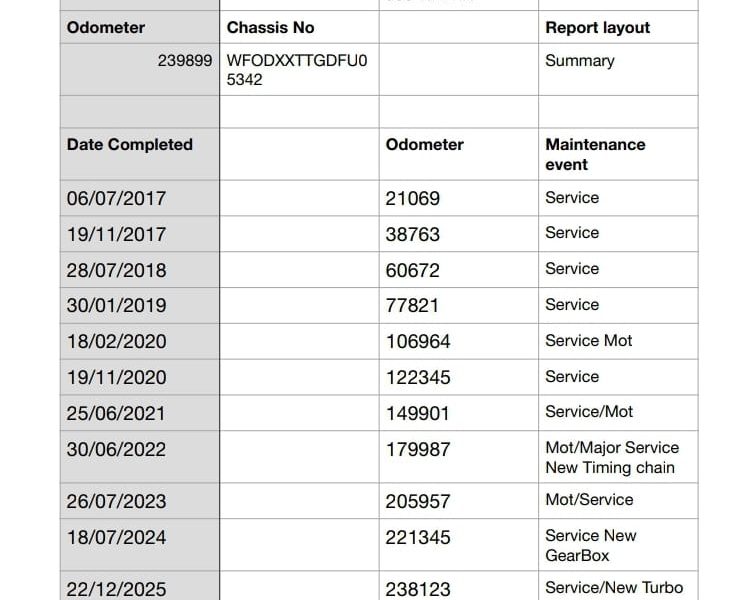Select the date 22/12/2025
This screenshot has height=600, width=743.
tap(116, 589)
